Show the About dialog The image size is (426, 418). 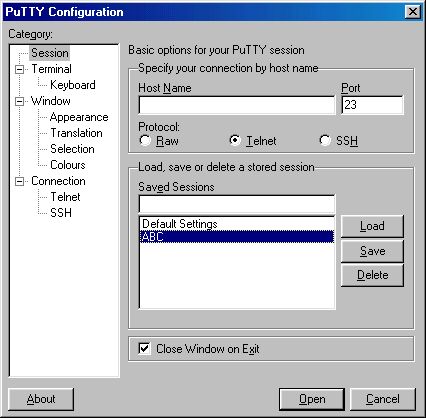pos(41,399)
